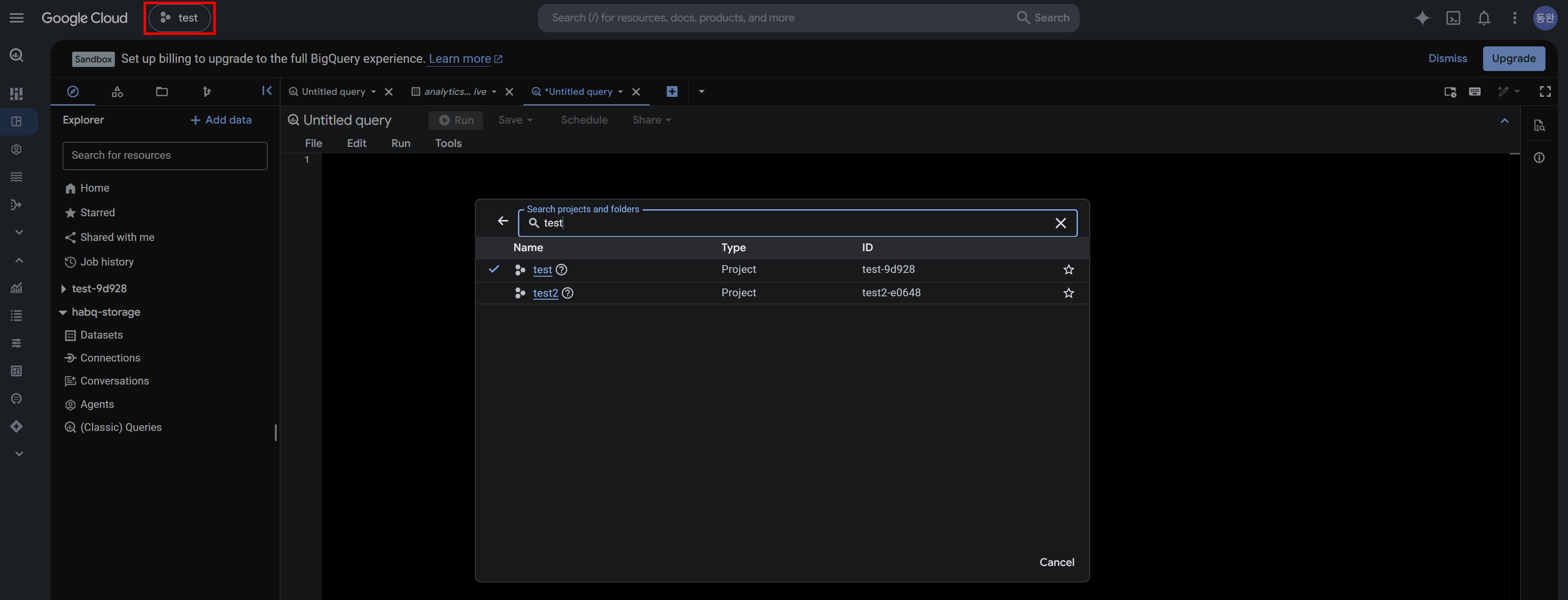This screenshot has width=1568, height=600.
Task: Open keyboard shortcuts icon in editor toolbar
Action: point(1474,92)
